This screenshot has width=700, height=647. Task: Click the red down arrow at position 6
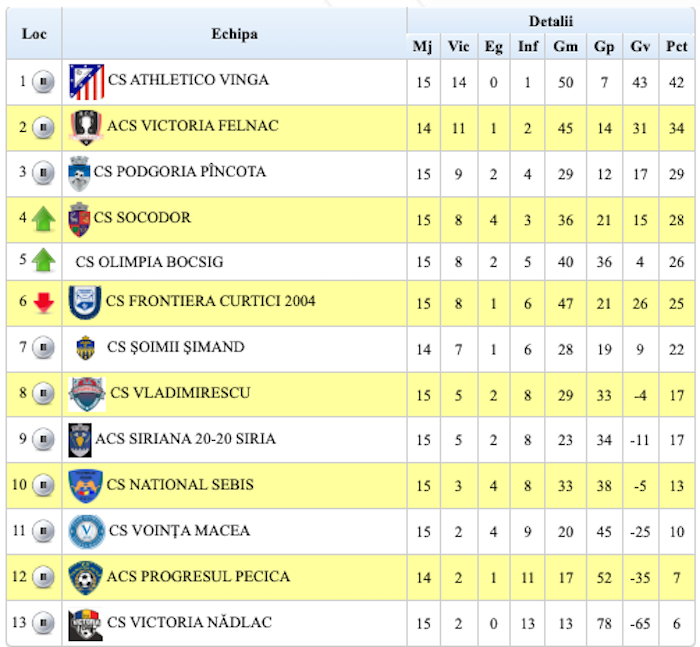(x=42, y=302)
